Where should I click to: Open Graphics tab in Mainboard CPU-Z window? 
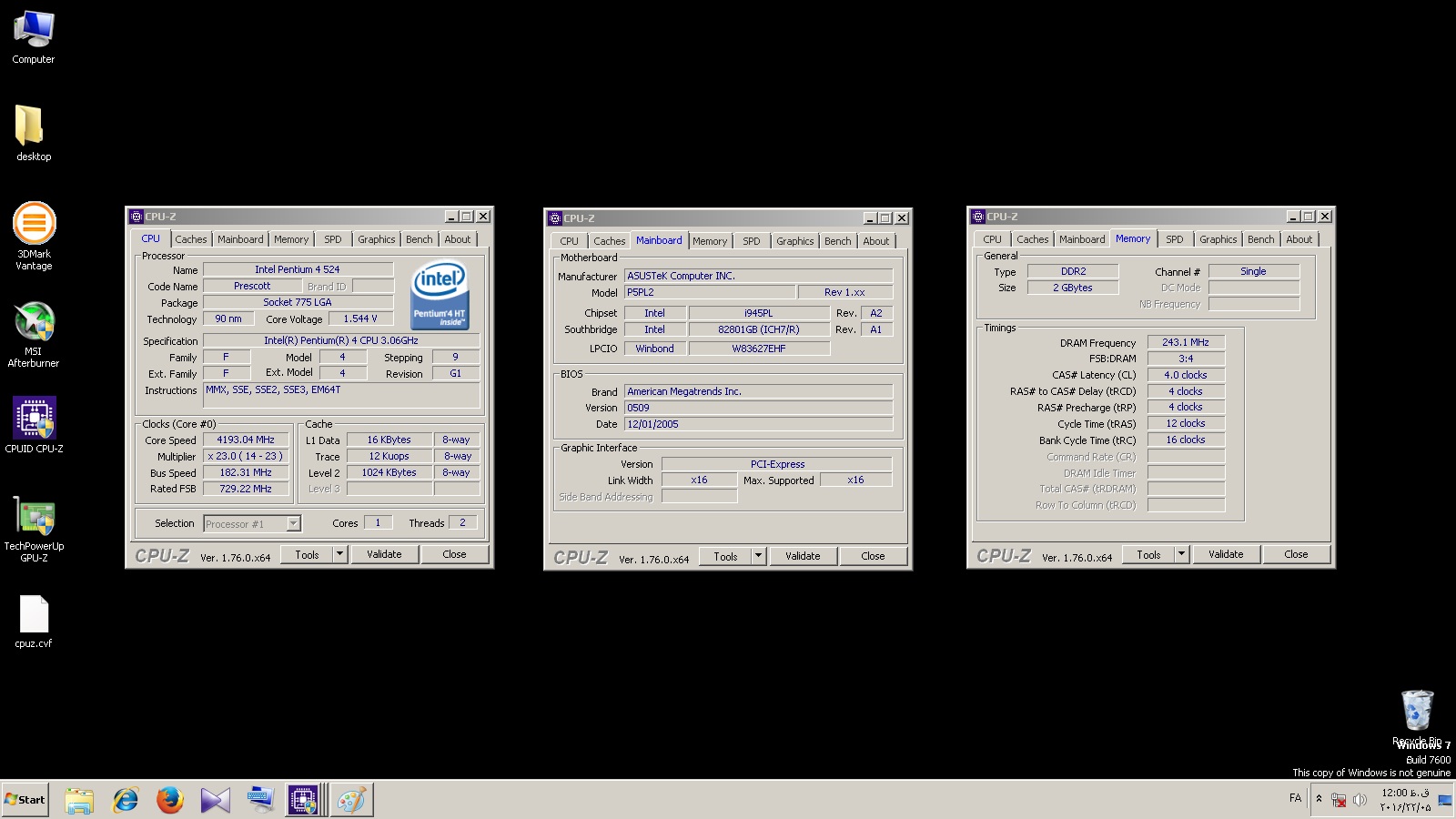[x=795, y=241]
